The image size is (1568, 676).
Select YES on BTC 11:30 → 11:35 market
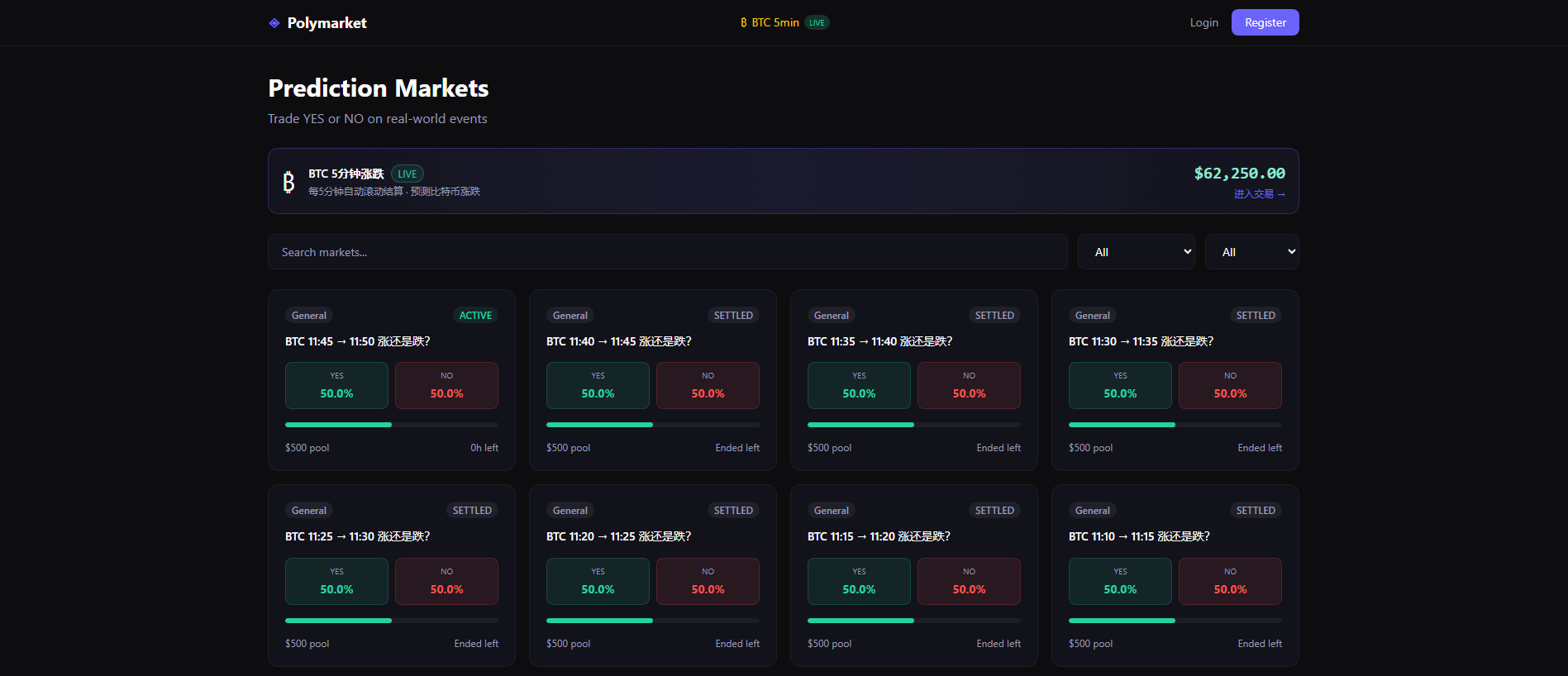pyautogui.click(x=1120, y=385)
